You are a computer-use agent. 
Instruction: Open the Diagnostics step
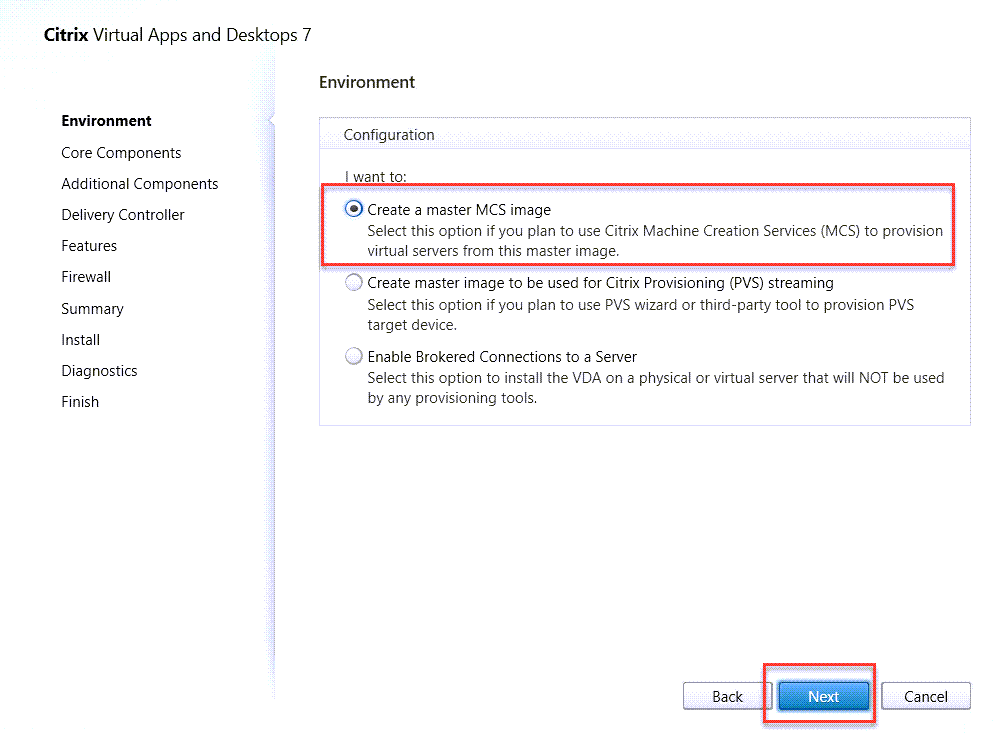coord(99,371)
